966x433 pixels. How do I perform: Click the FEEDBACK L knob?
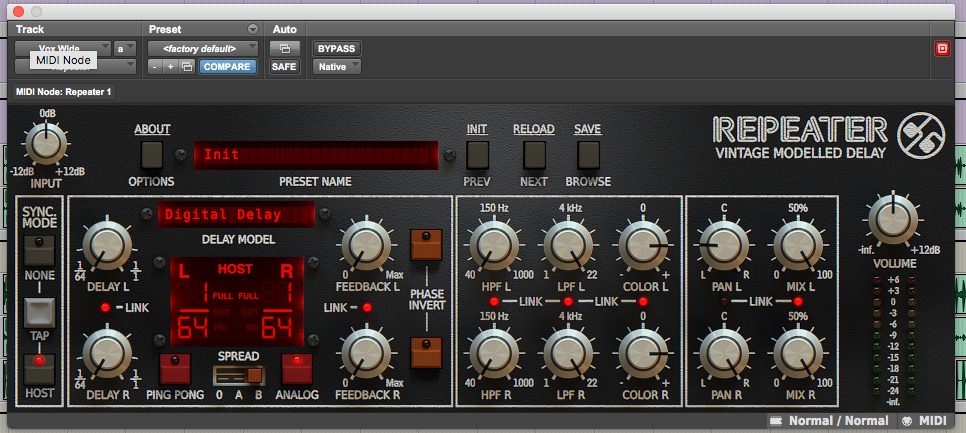367,245
